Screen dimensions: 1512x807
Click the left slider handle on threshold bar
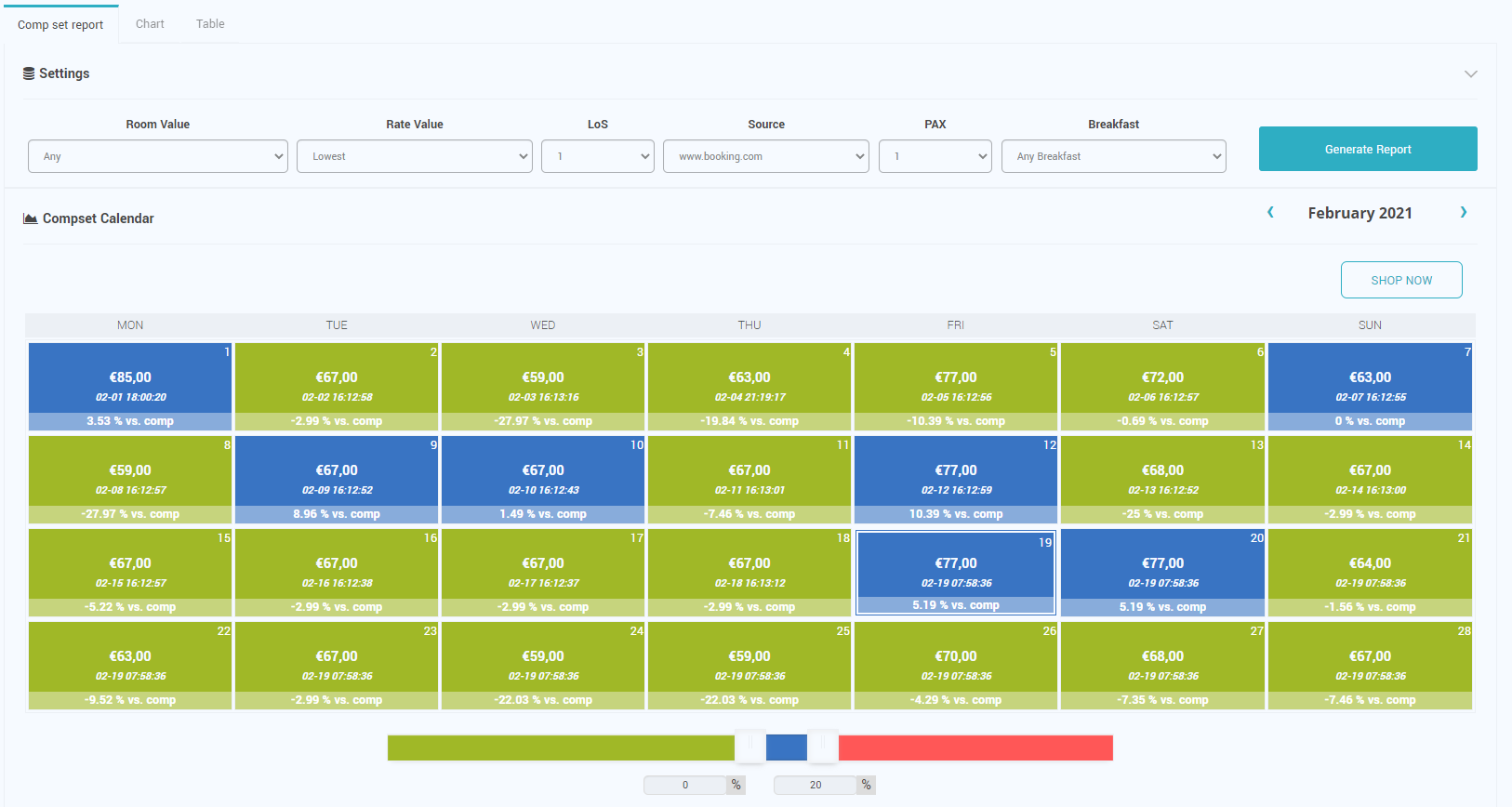[x=750, y=747]
